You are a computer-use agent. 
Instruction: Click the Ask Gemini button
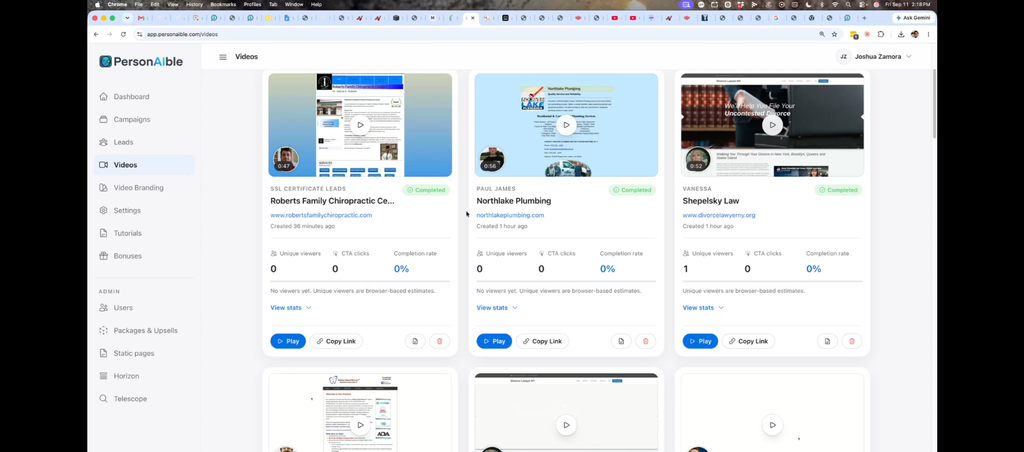[x=913, y=18]
